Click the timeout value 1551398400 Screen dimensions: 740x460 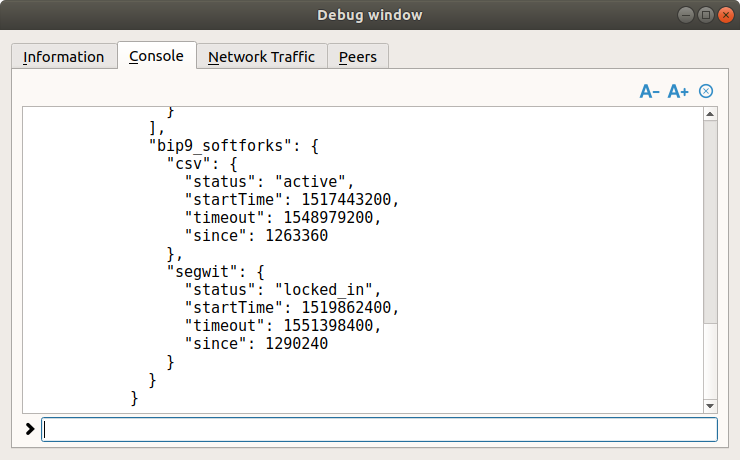(x=328, y=326)
